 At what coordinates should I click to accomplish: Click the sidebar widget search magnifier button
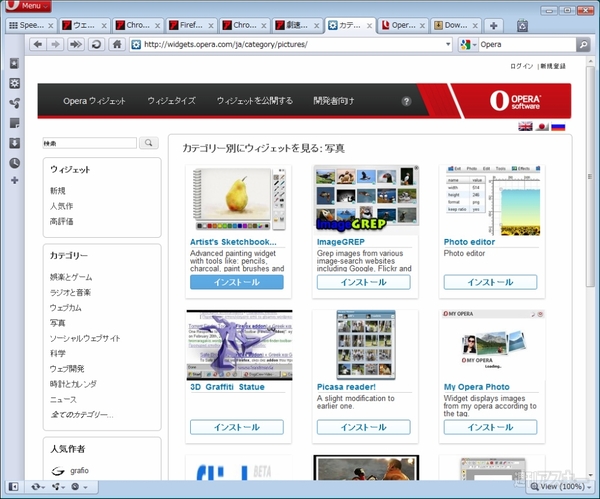[x=148, y=143]
